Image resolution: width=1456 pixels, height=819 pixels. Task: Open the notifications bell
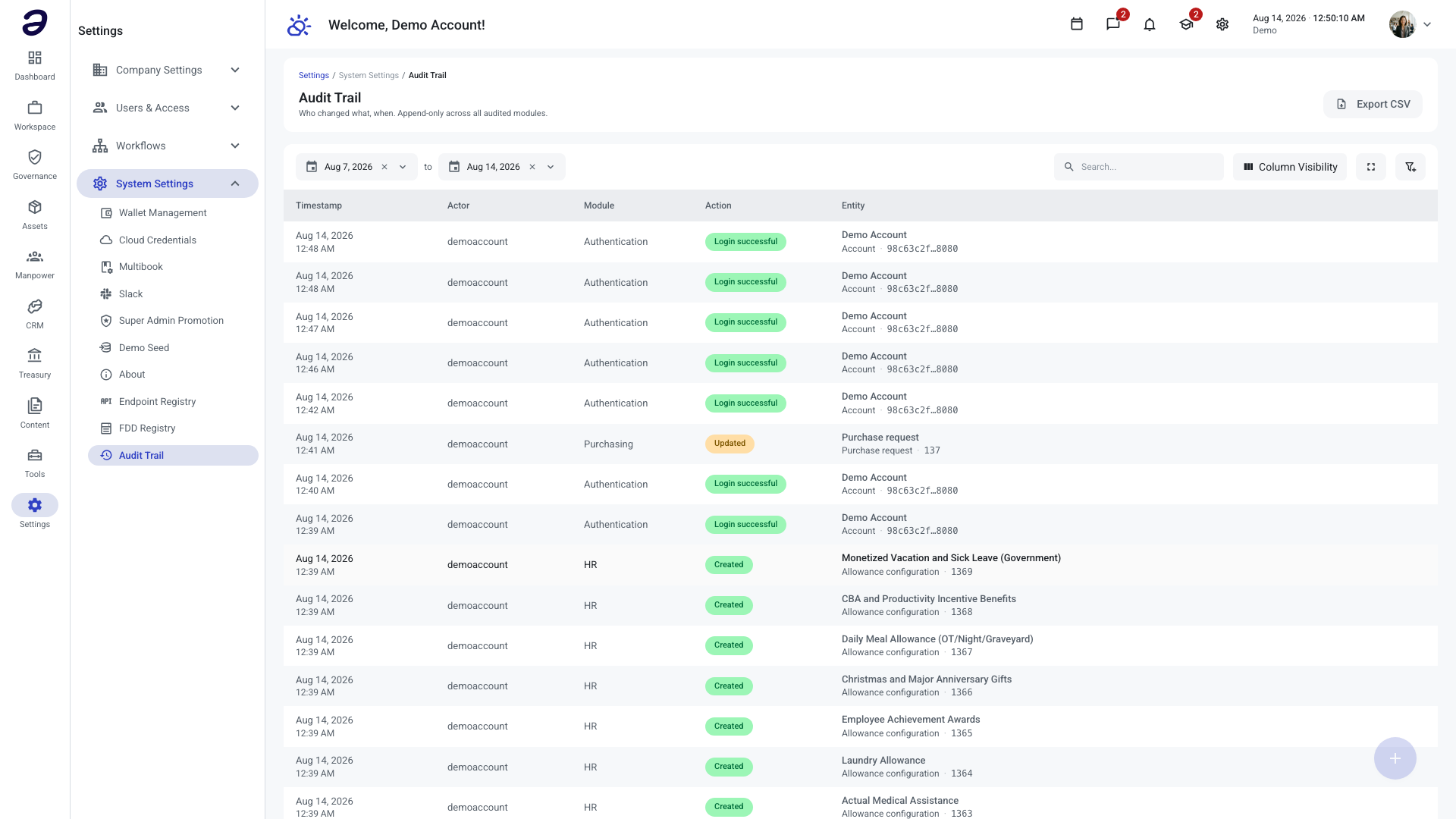pyautogui.click(x=1150, y=24)
